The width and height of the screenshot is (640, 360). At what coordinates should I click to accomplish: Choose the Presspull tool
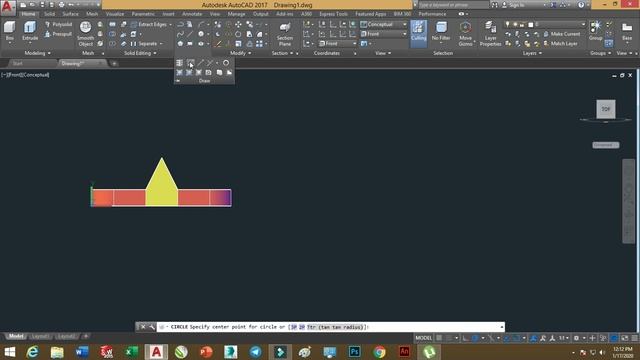pos(58,34)
